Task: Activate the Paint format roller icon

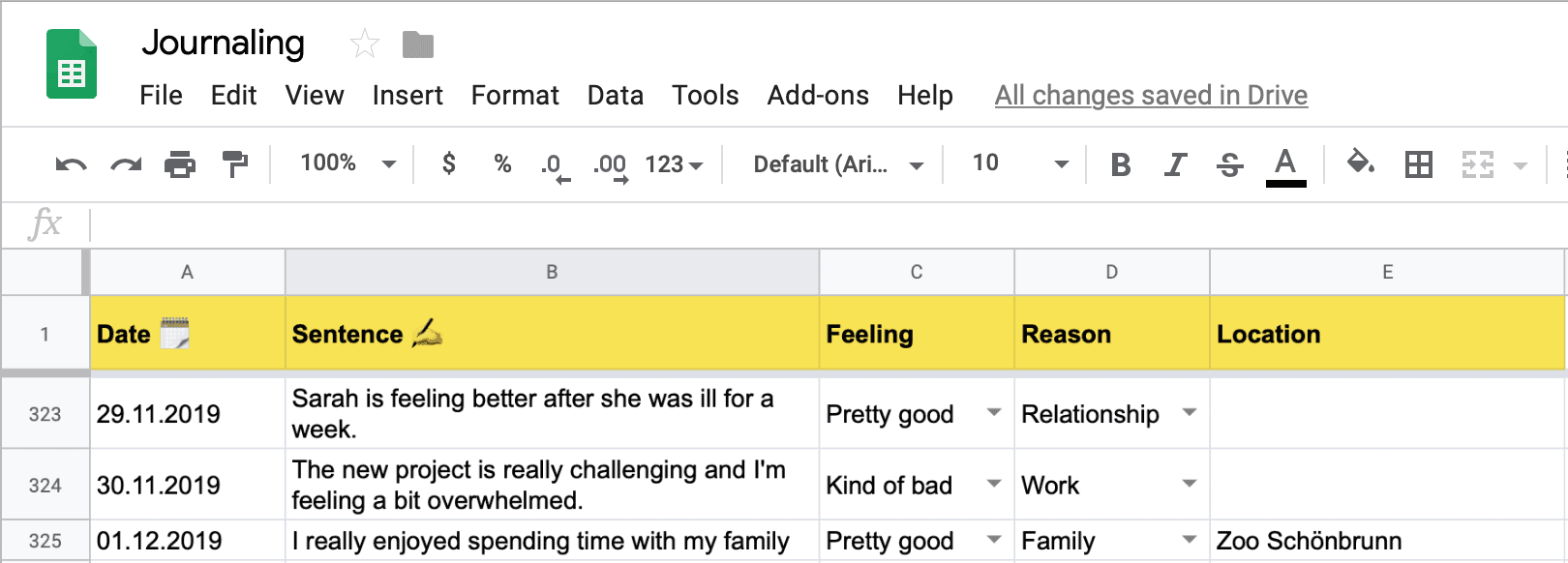Action: click(235, 164)
